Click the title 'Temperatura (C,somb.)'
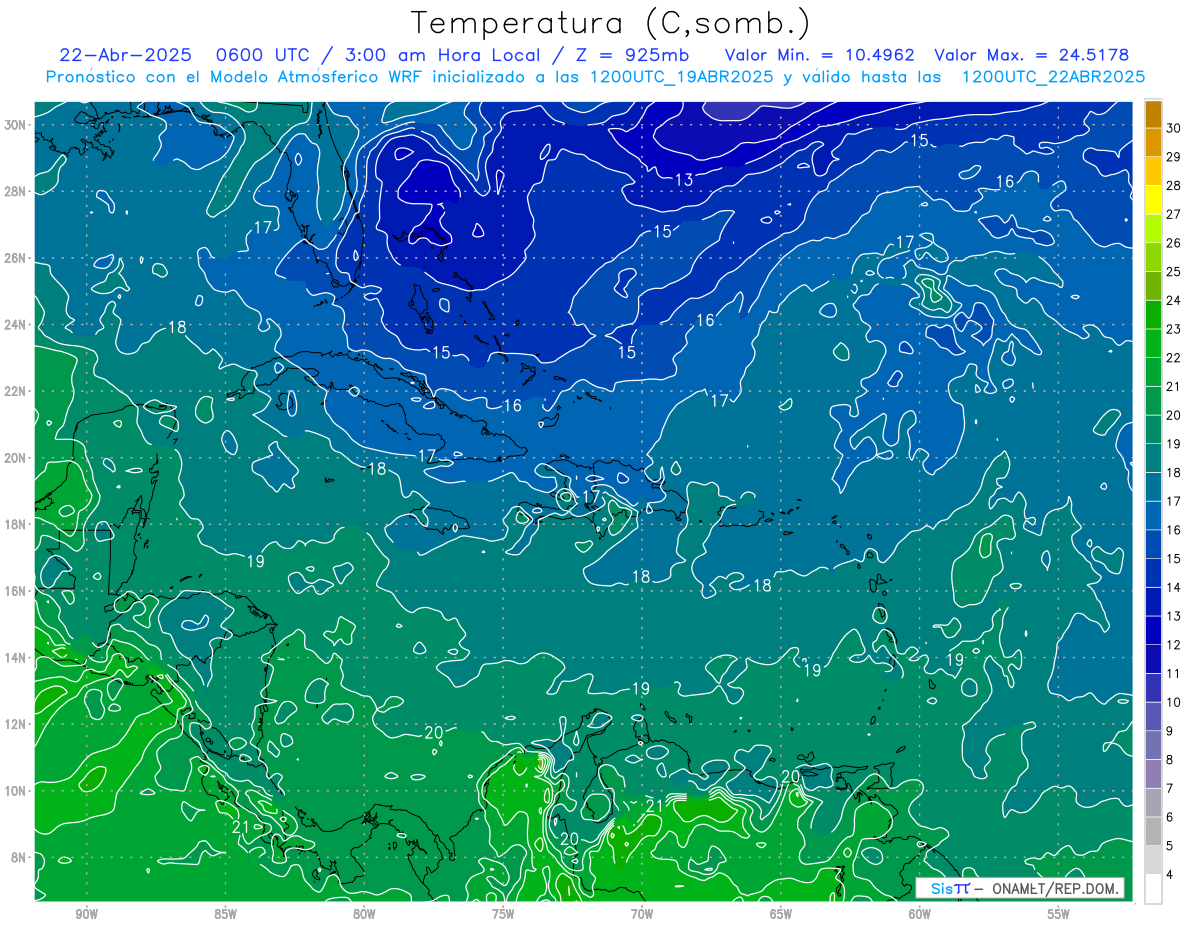This screenshot has width=1200, height=927. (x=610, y=23)
